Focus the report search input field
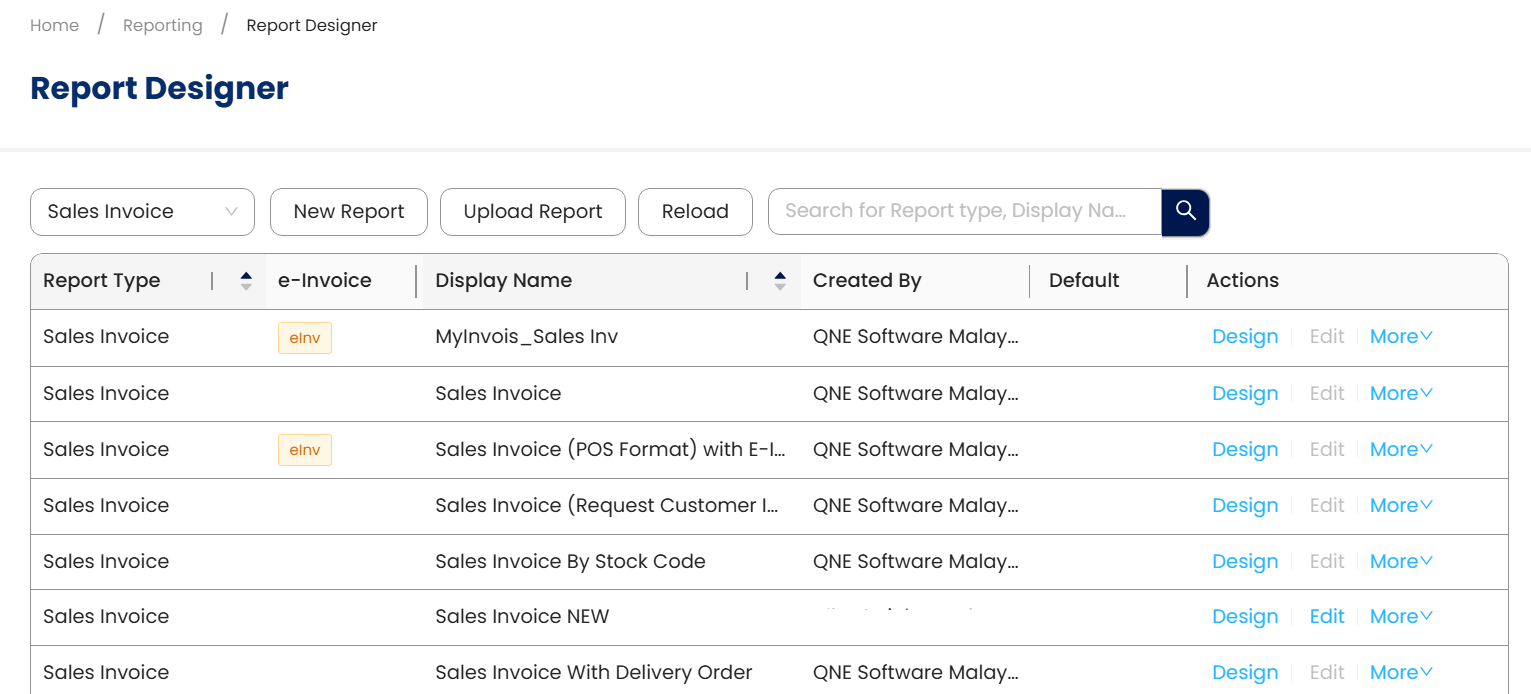This screenshot has height=694, width=1531. (960, 211)
